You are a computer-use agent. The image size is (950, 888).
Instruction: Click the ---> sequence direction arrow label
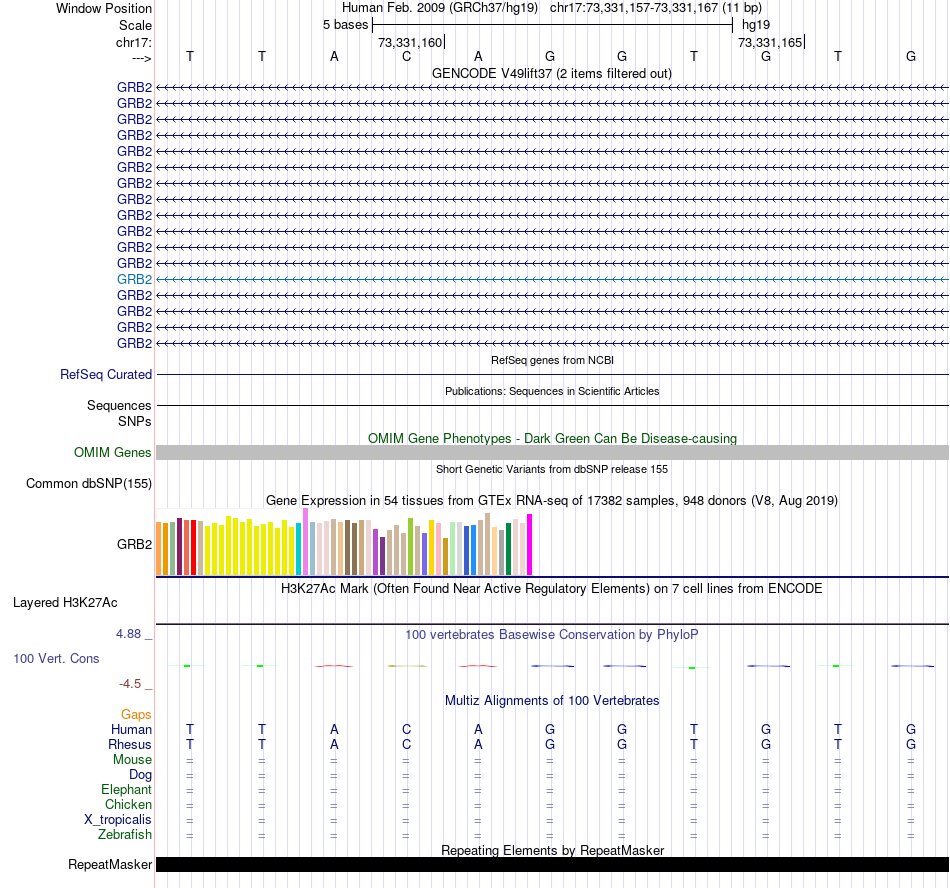141,58
